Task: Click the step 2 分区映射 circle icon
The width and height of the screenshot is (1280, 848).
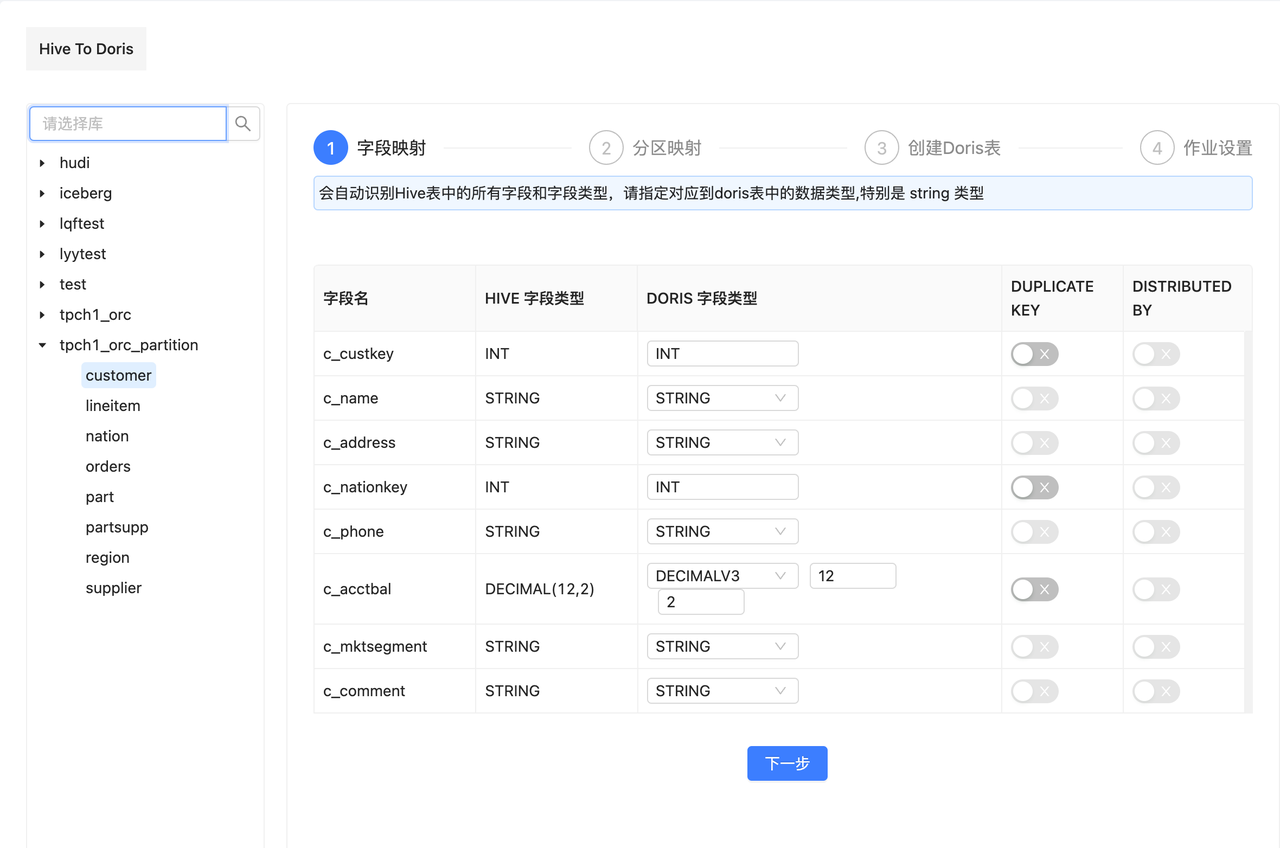Action: tap(606, 147)
